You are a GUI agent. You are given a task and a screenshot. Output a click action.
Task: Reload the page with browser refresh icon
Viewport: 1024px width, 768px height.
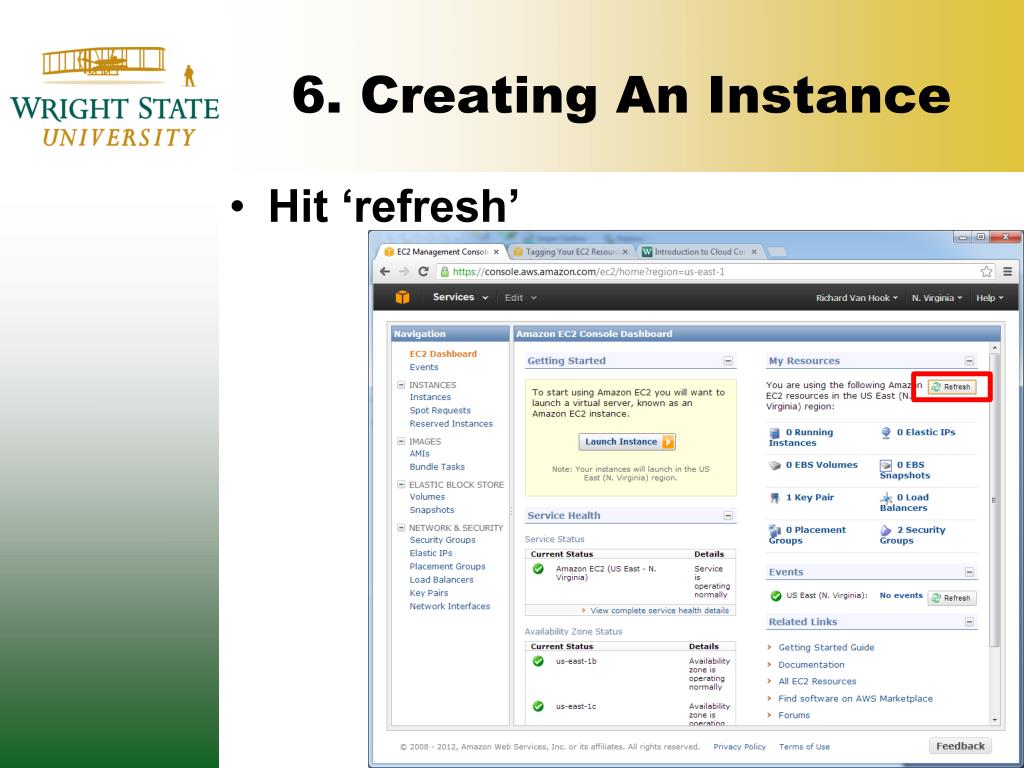(x=423, y=272)
